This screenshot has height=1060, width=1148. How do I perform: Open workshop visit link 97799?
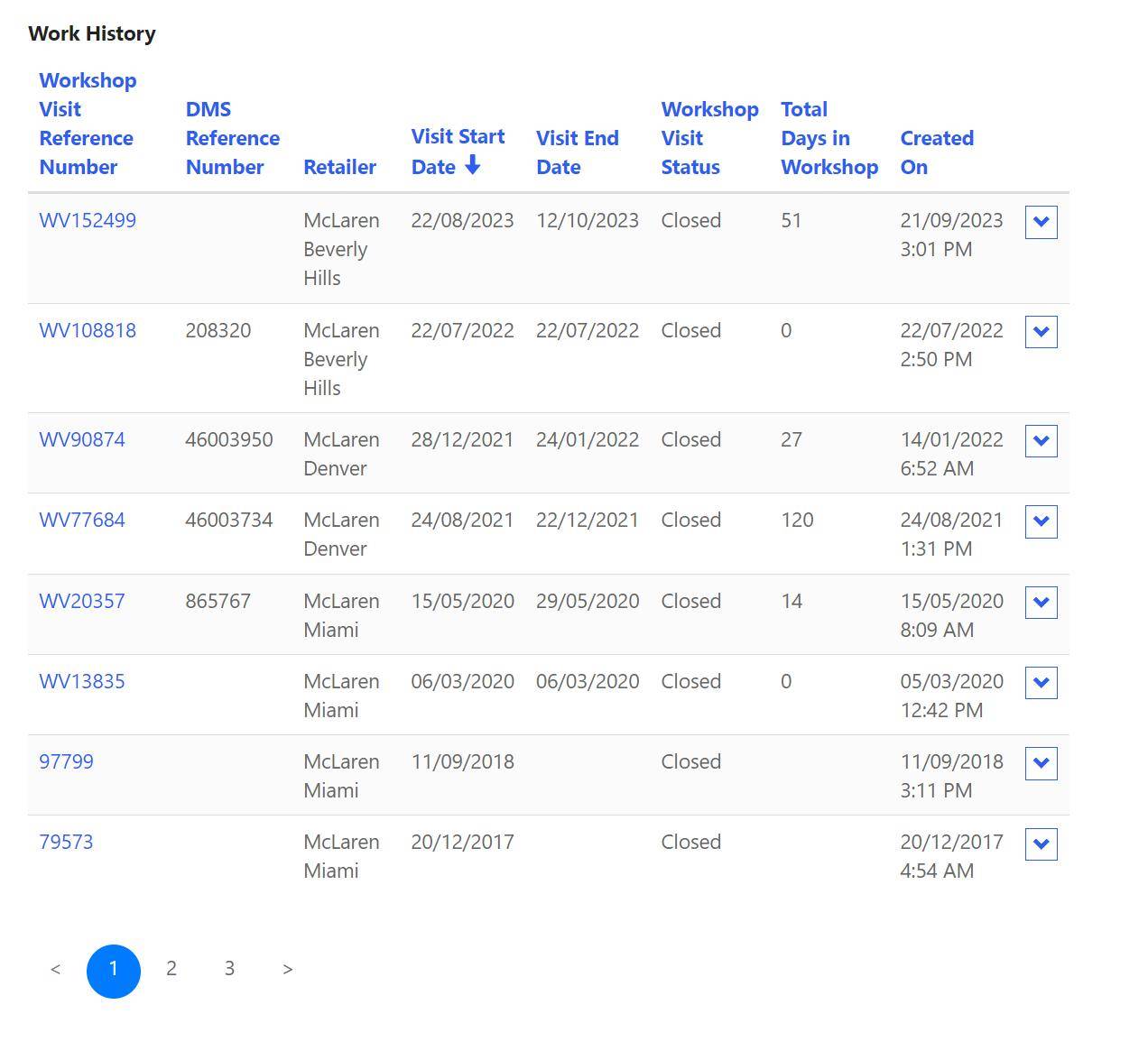[x=66, y=762]
